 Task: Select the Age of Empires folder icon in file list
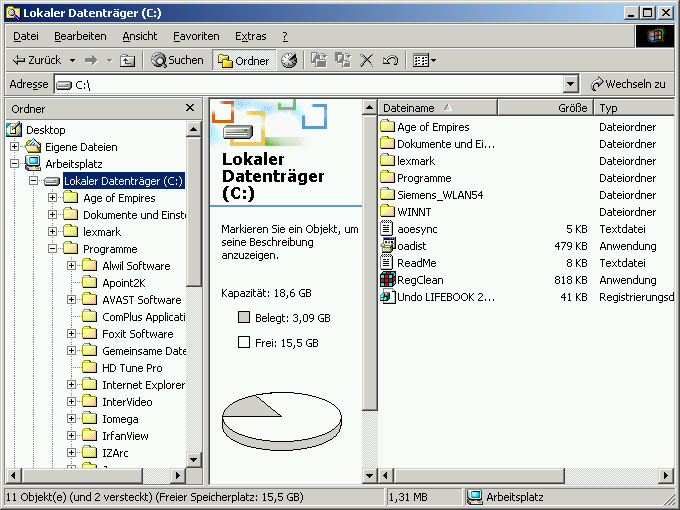387,127
